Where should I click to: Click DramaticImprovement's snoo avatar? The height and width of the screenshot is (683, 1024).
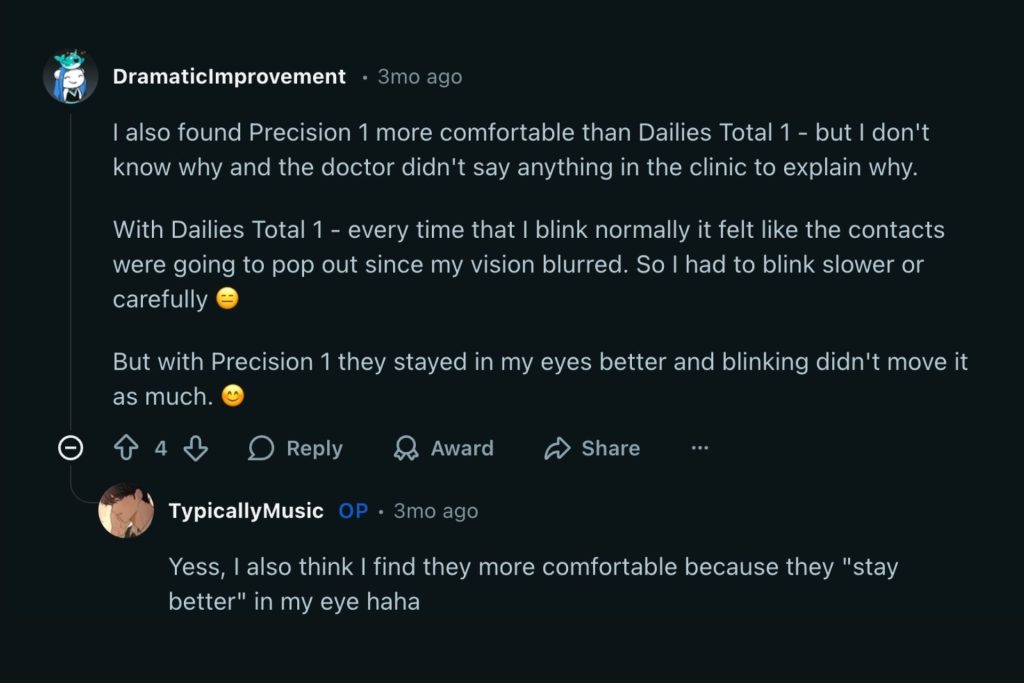click(x=69, y=76)
